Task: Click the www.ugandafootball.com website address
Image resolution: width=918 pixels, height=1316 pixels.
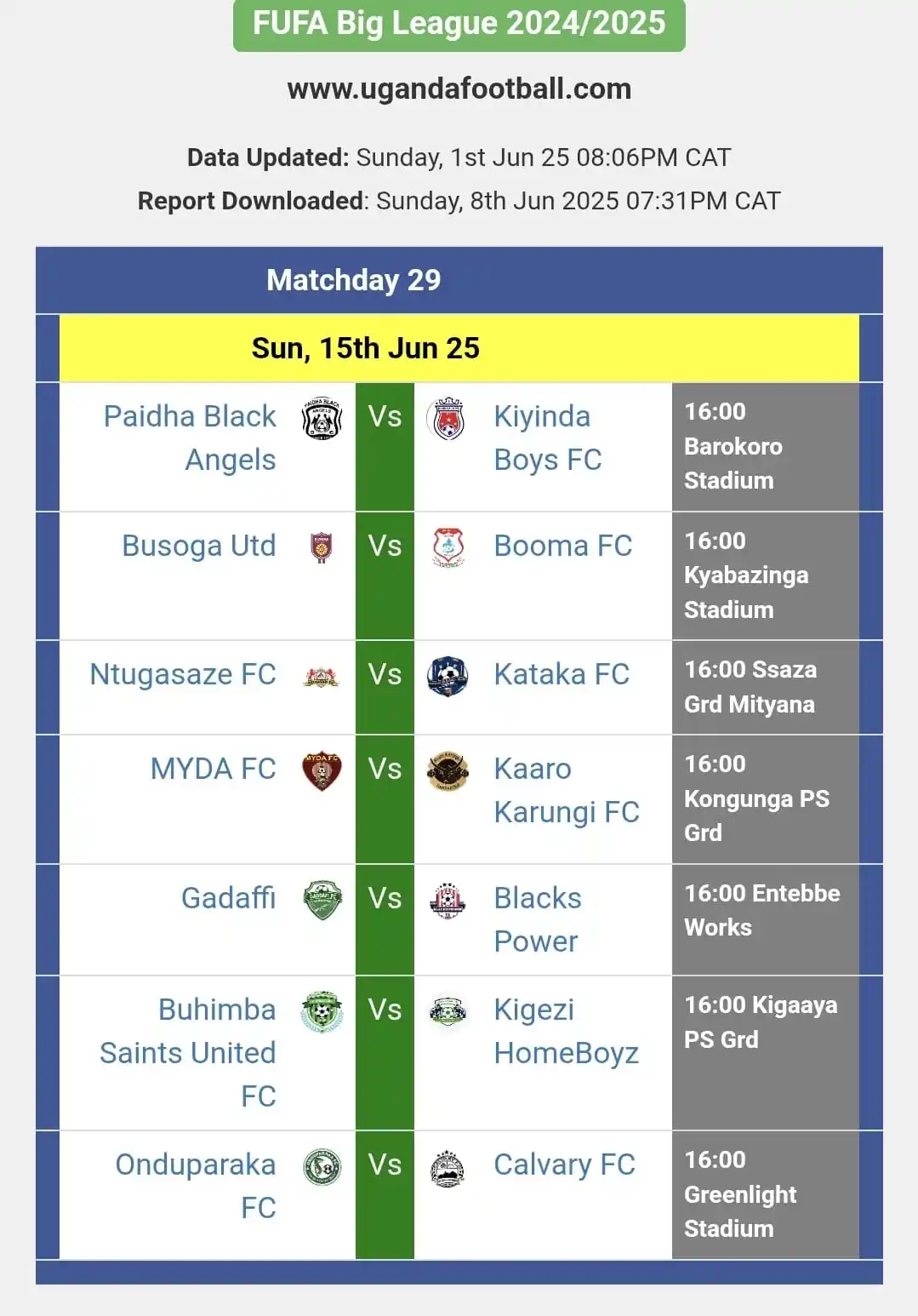Action: point(459,89)
